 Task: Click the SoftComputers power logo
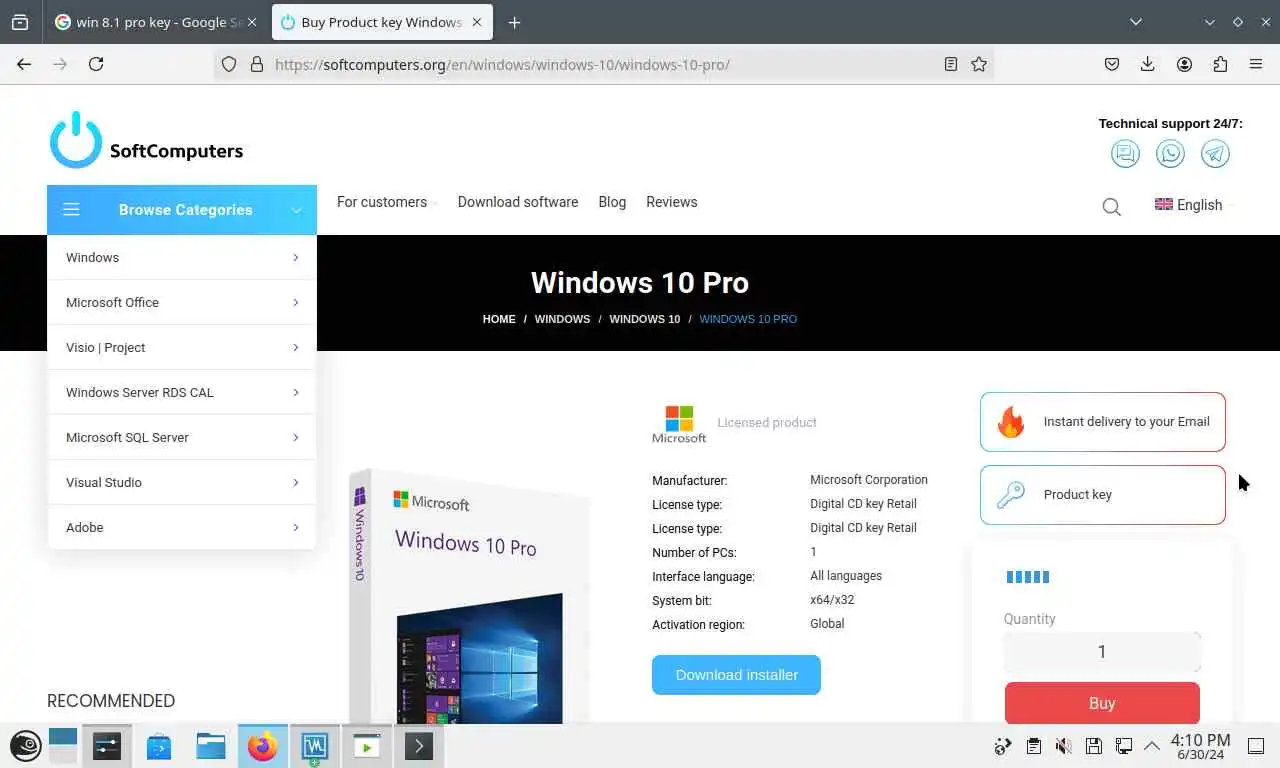[x=76, y=140]
